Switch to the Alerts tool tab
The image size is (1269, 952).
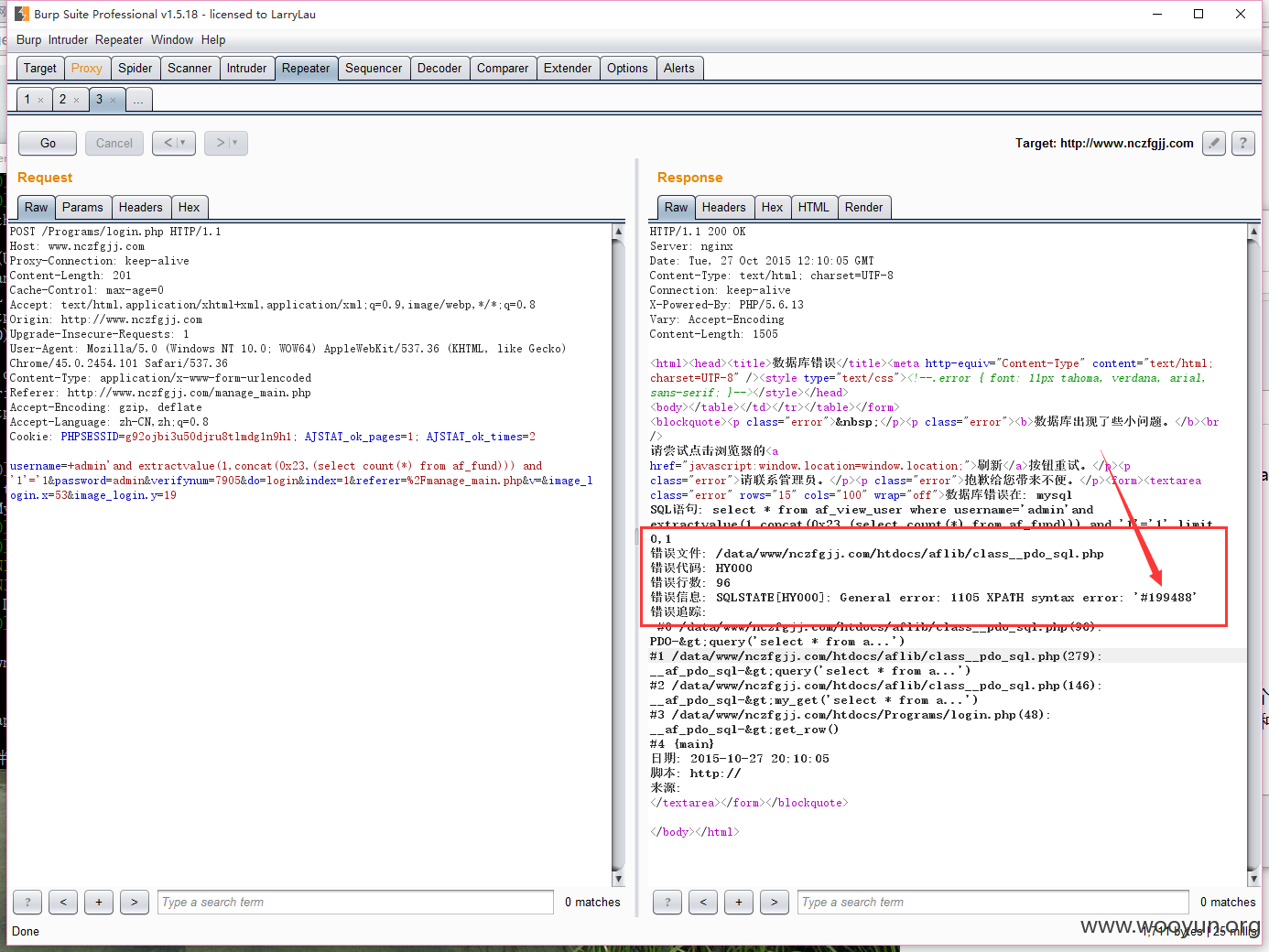tap(679, 68)
